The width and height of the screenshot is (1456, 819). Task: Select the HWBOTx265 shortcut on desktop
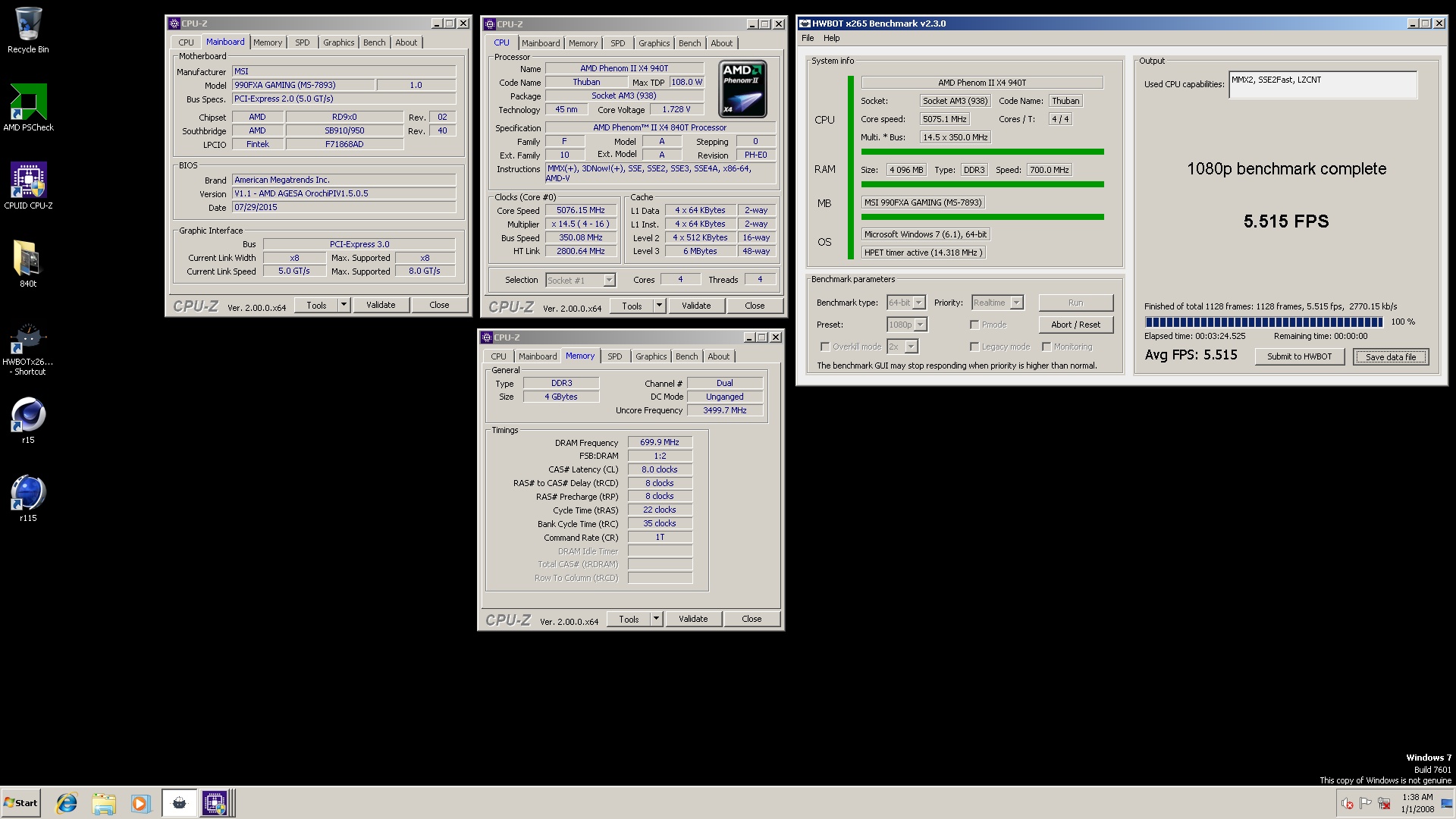[x=28, y=349]
